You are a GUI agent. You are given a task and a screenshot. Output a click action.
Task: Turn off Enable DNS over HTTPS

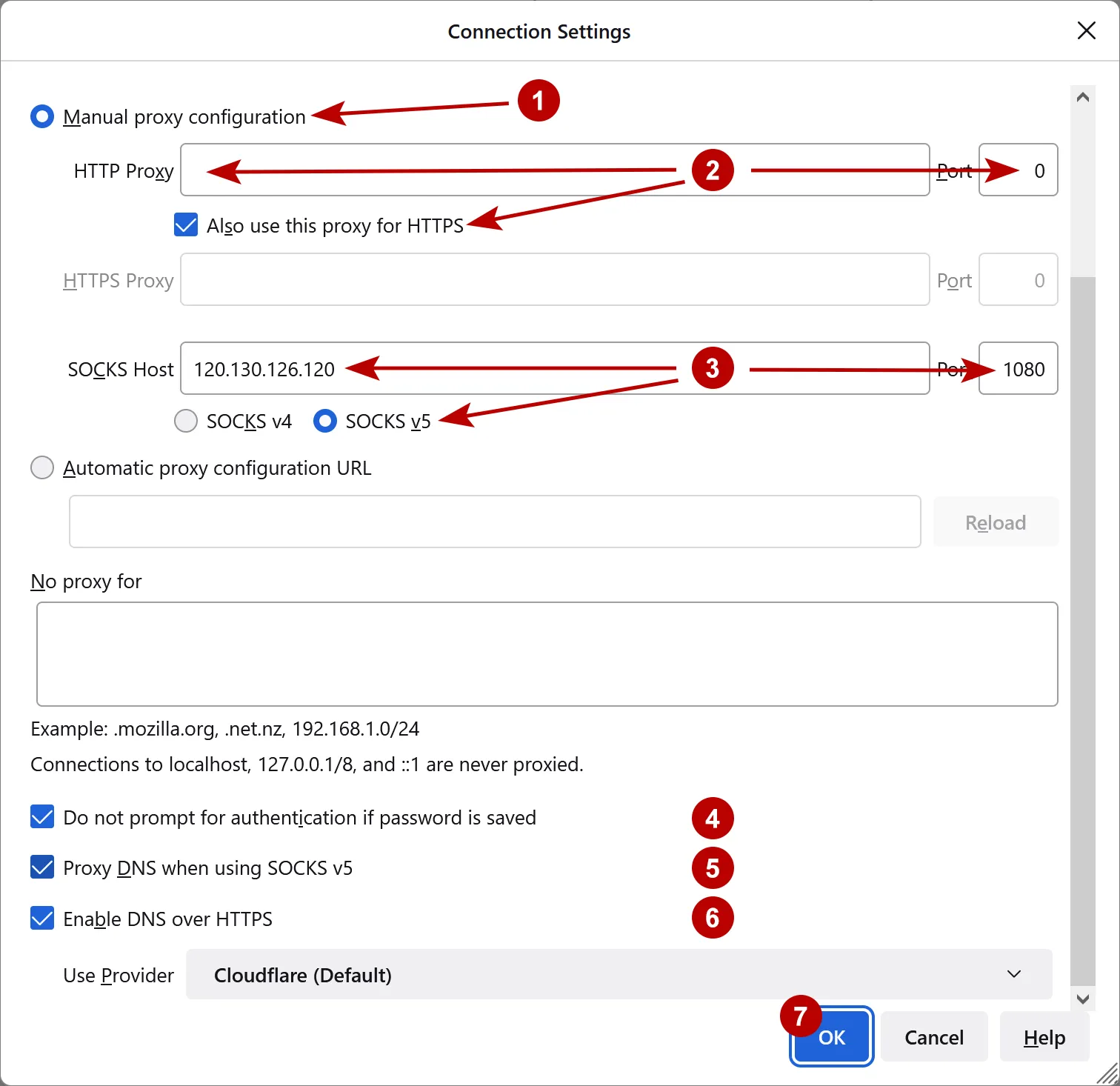[42, 919]
